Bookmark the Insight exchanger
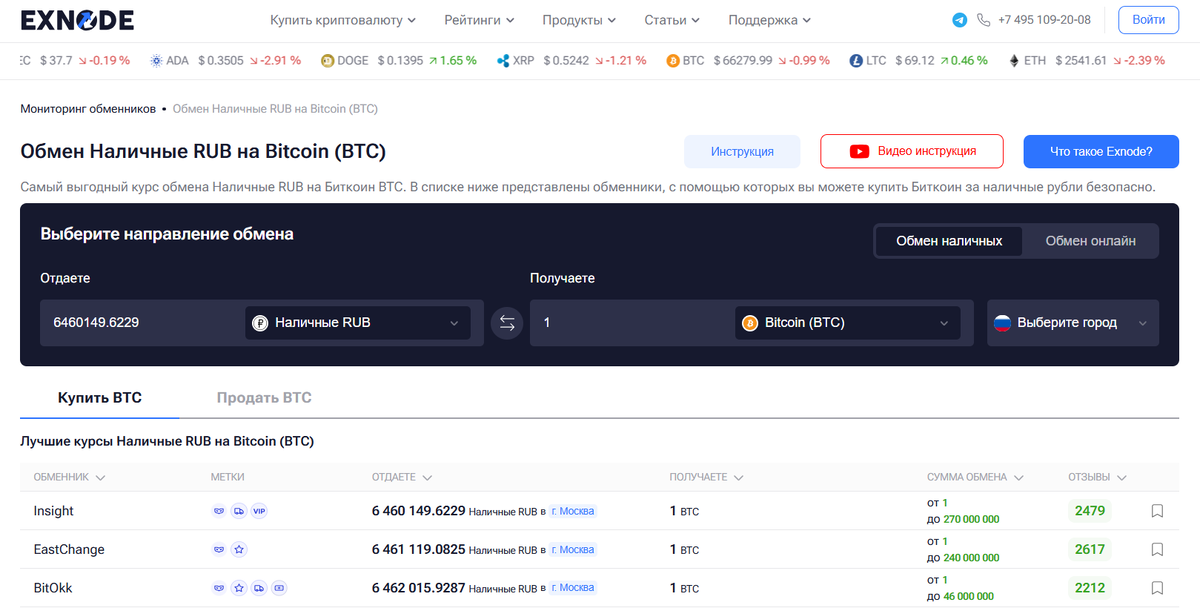Viewport: 1200px width, 608px height. [1156, 510]
